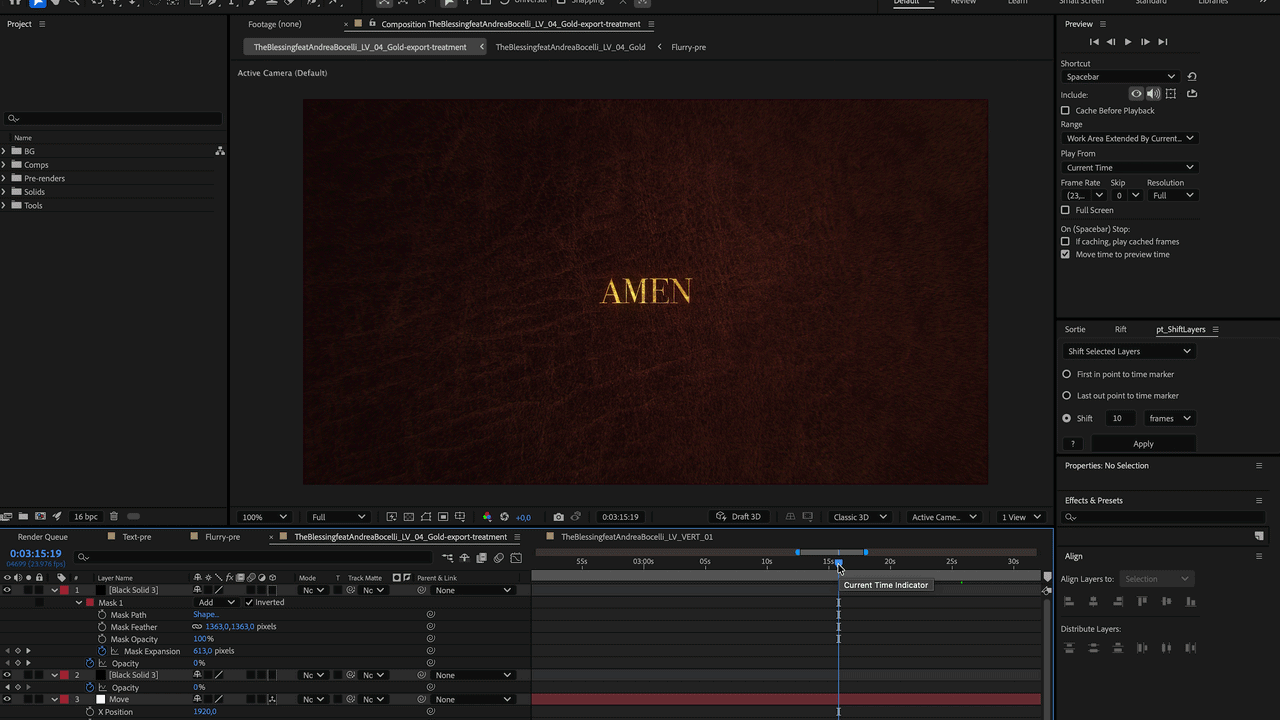Open the 100% magnification dropdown
The height and width of the screenshot is (720, 1280).
[x=264, y=517]
